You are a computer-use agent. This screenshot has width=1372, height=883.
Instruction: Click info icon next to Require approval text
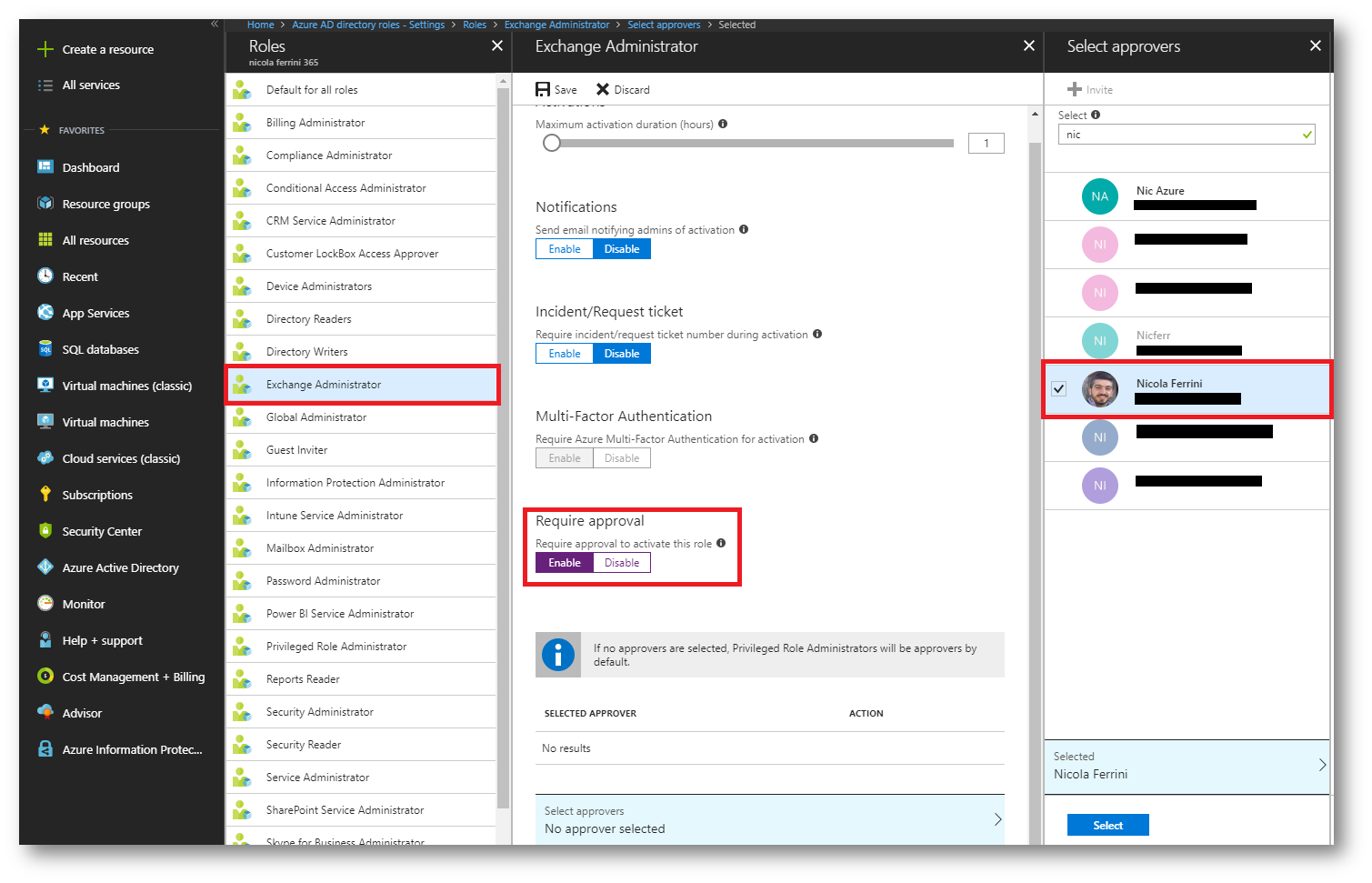[721, 543]
